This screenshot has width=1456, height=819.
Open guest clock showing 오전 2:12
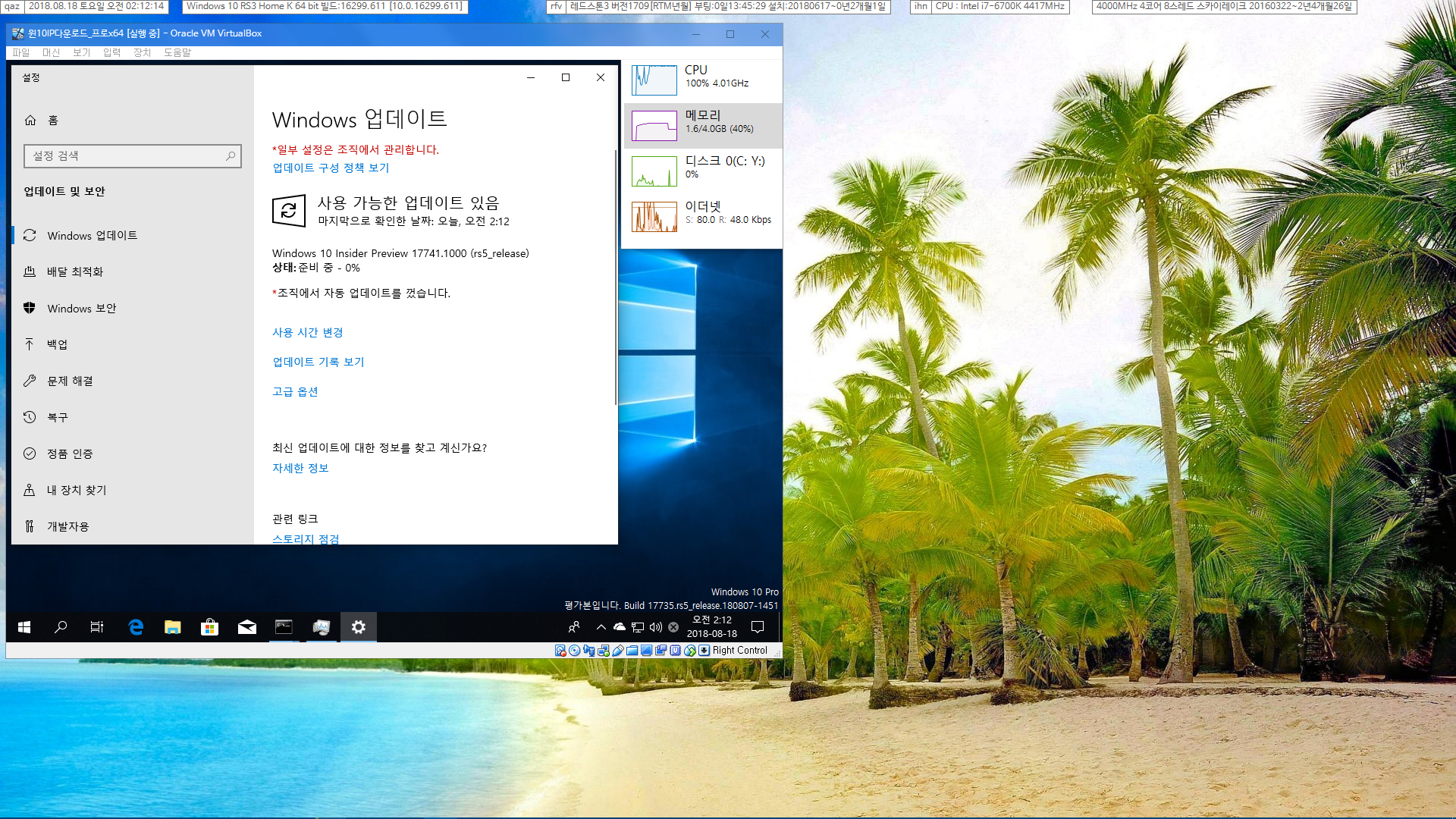(x=712, y=626)
